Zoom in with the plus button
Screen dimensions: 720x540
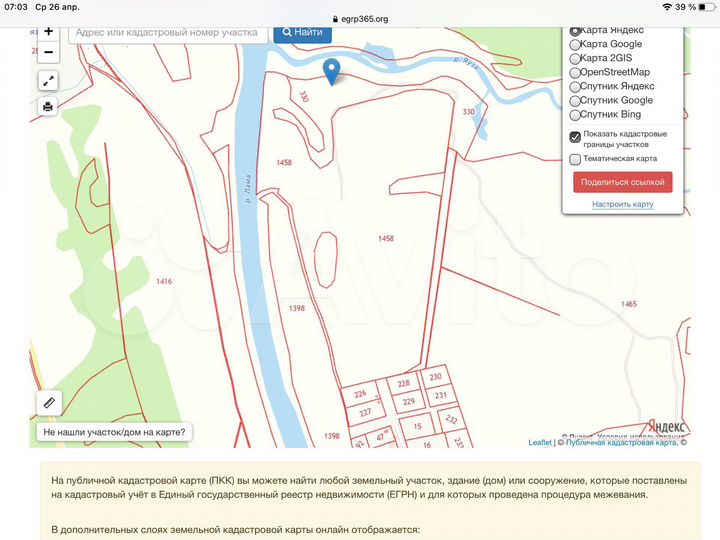[48, 32]
